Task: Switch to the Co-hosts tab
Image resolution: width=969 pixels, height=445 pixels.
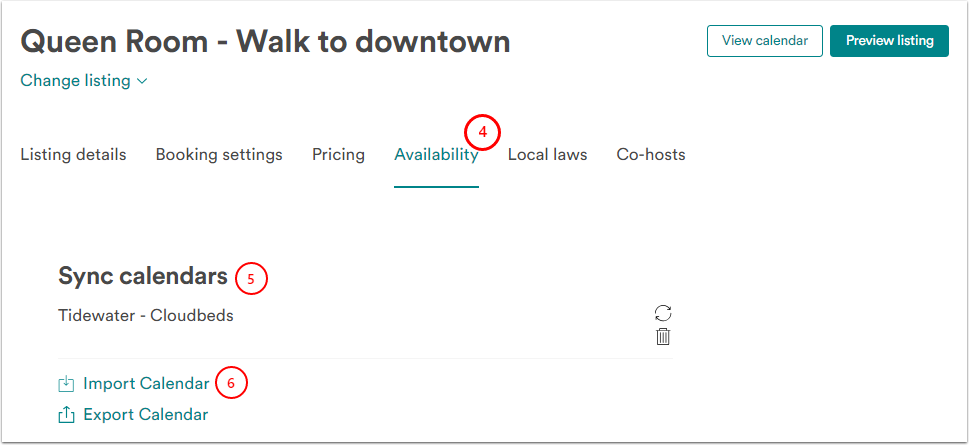Action: (x=651, y=155)
